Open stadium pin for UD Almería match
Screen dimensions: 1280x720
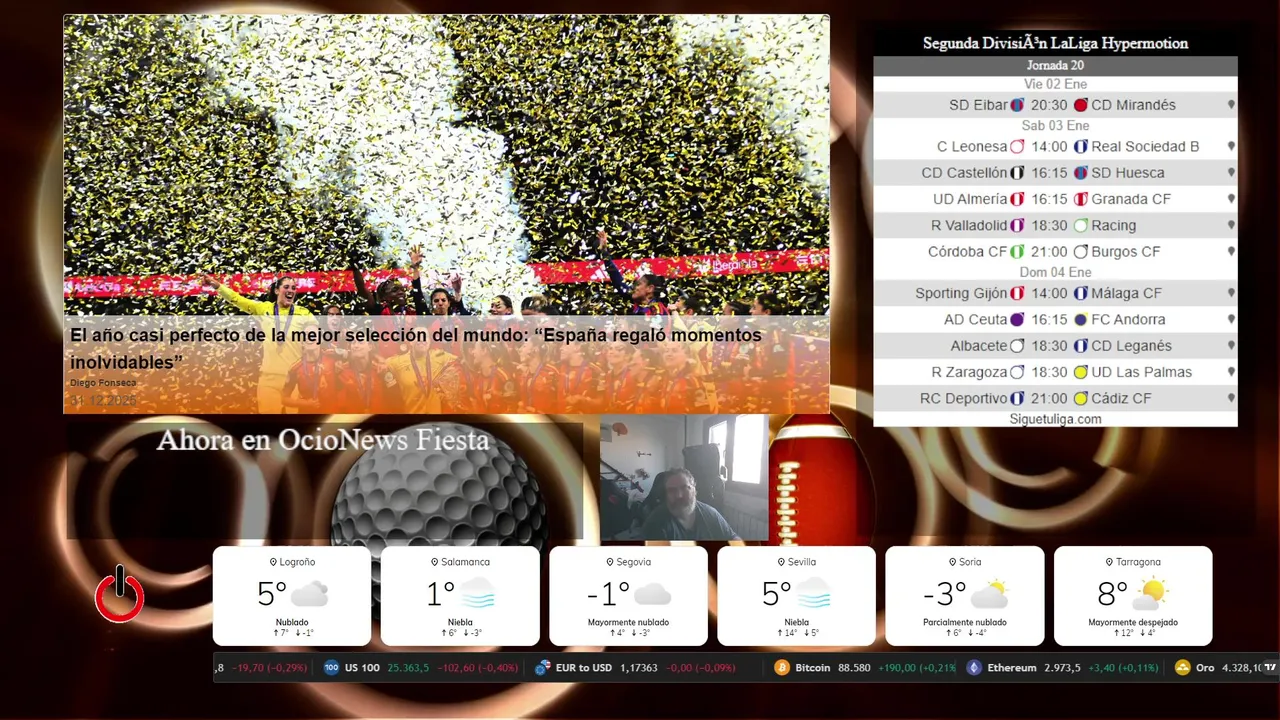click(x=1231, y=199)
